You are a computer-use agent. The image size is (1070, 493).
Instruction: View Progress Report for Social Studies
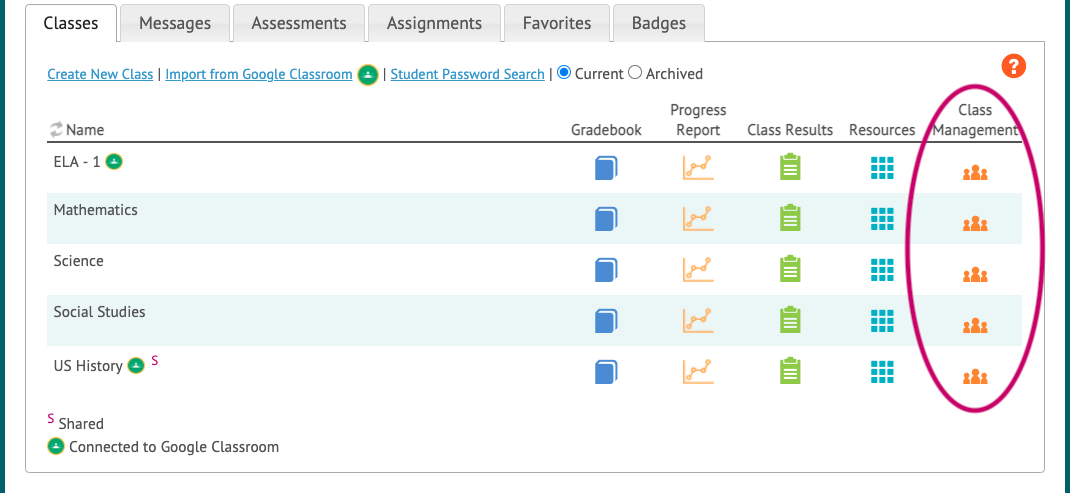point(698,321)
